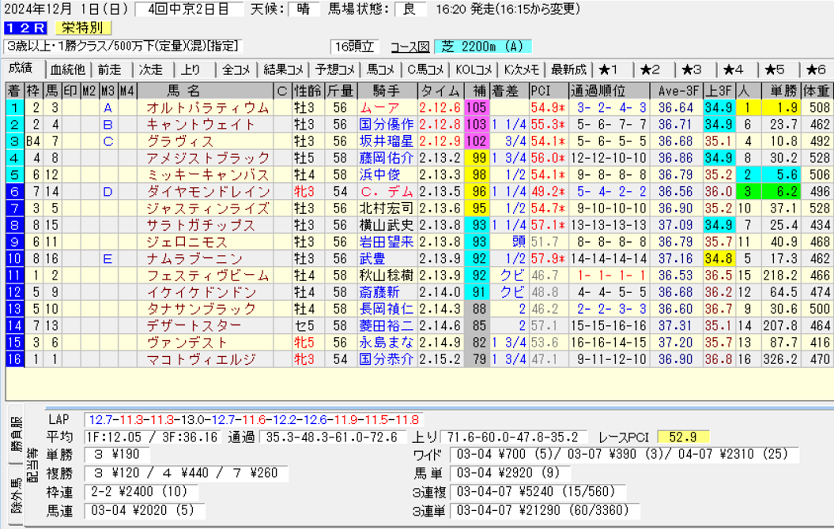Click the blue 12R race number badge
This screenshot has height=529, width=834.
(x=21, y=28)
